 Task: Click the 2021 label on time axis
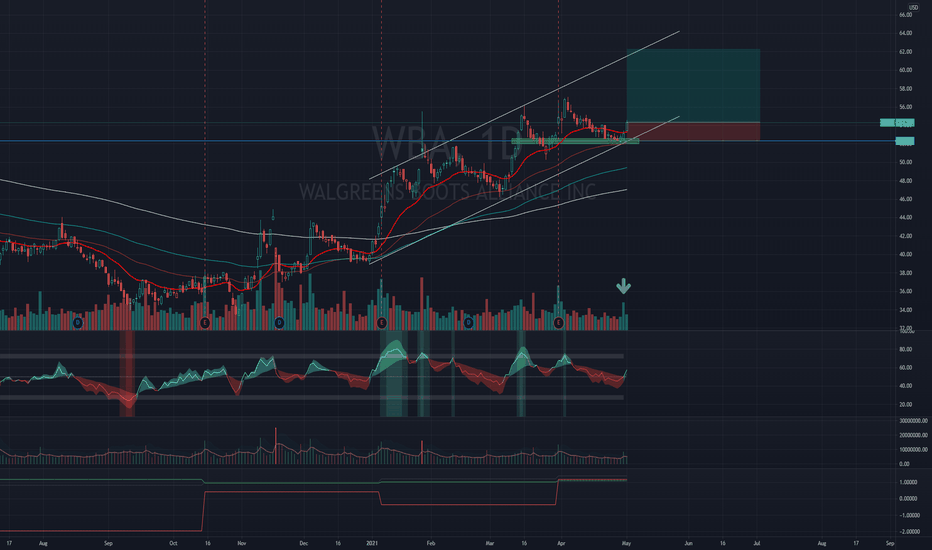point(372,543)
